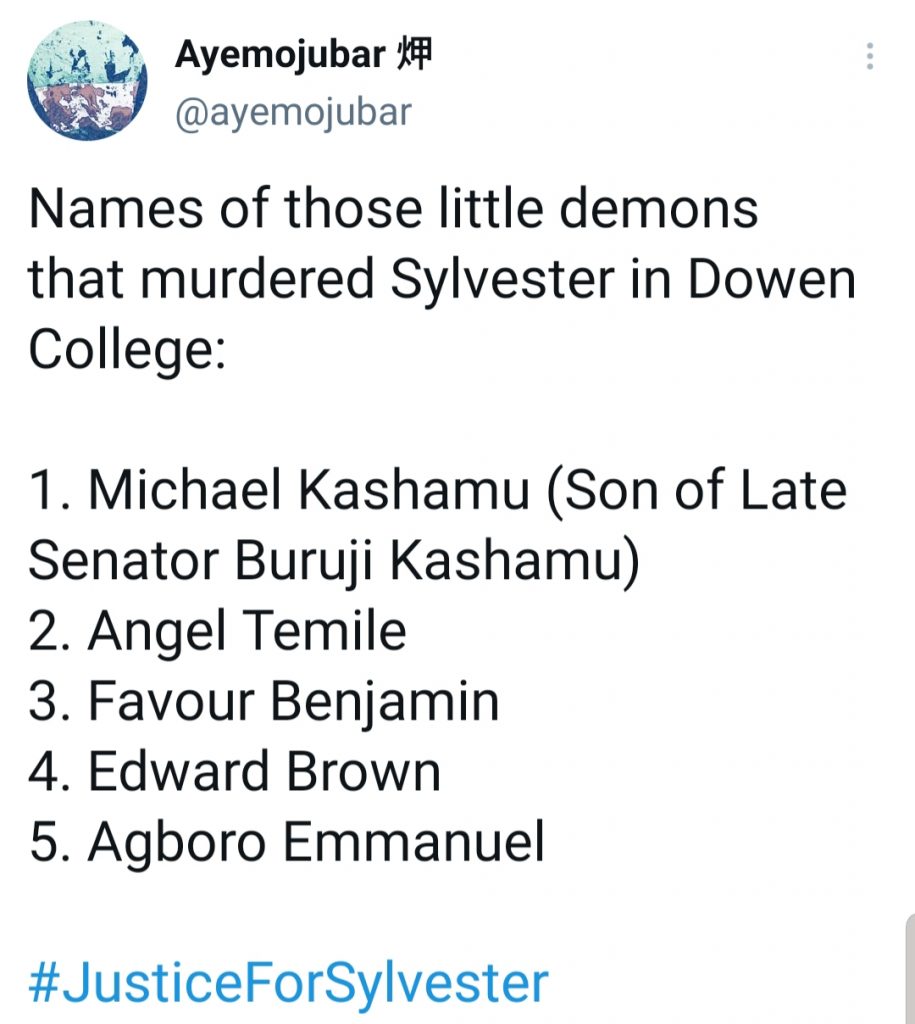Open the #JusticeForSylvester hashtag
This screenshot has width=915, height=1024.
[x=288, y=983]
